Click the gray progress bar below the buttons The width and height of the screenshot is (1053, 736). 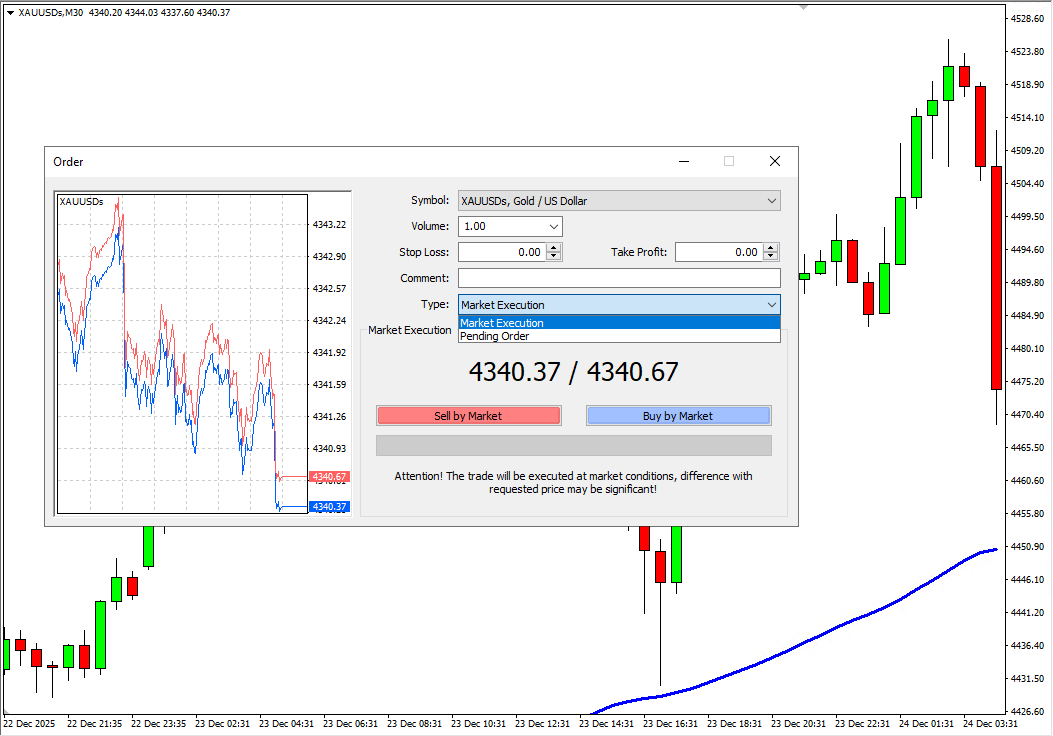click(573, 445)
